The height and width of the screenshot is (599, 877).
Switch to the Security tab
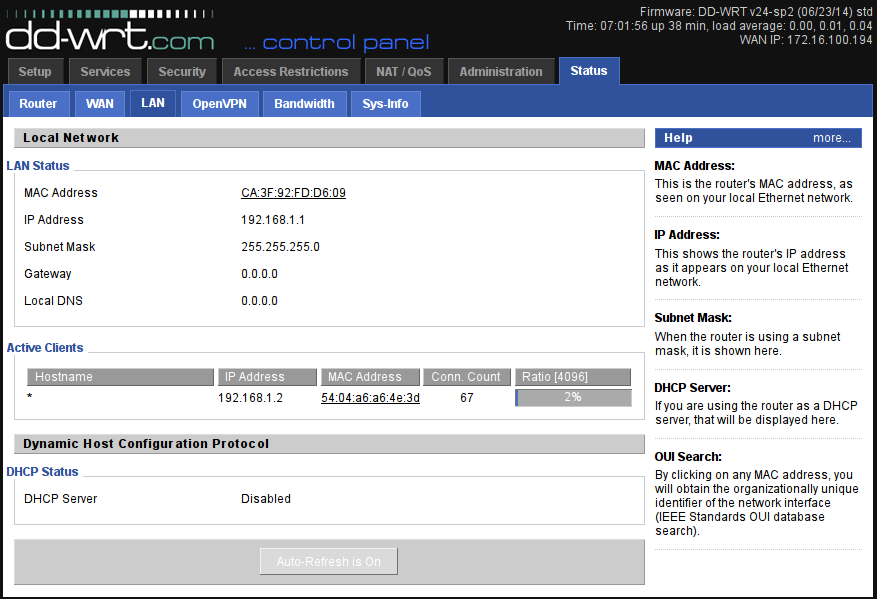pos(182,72)
